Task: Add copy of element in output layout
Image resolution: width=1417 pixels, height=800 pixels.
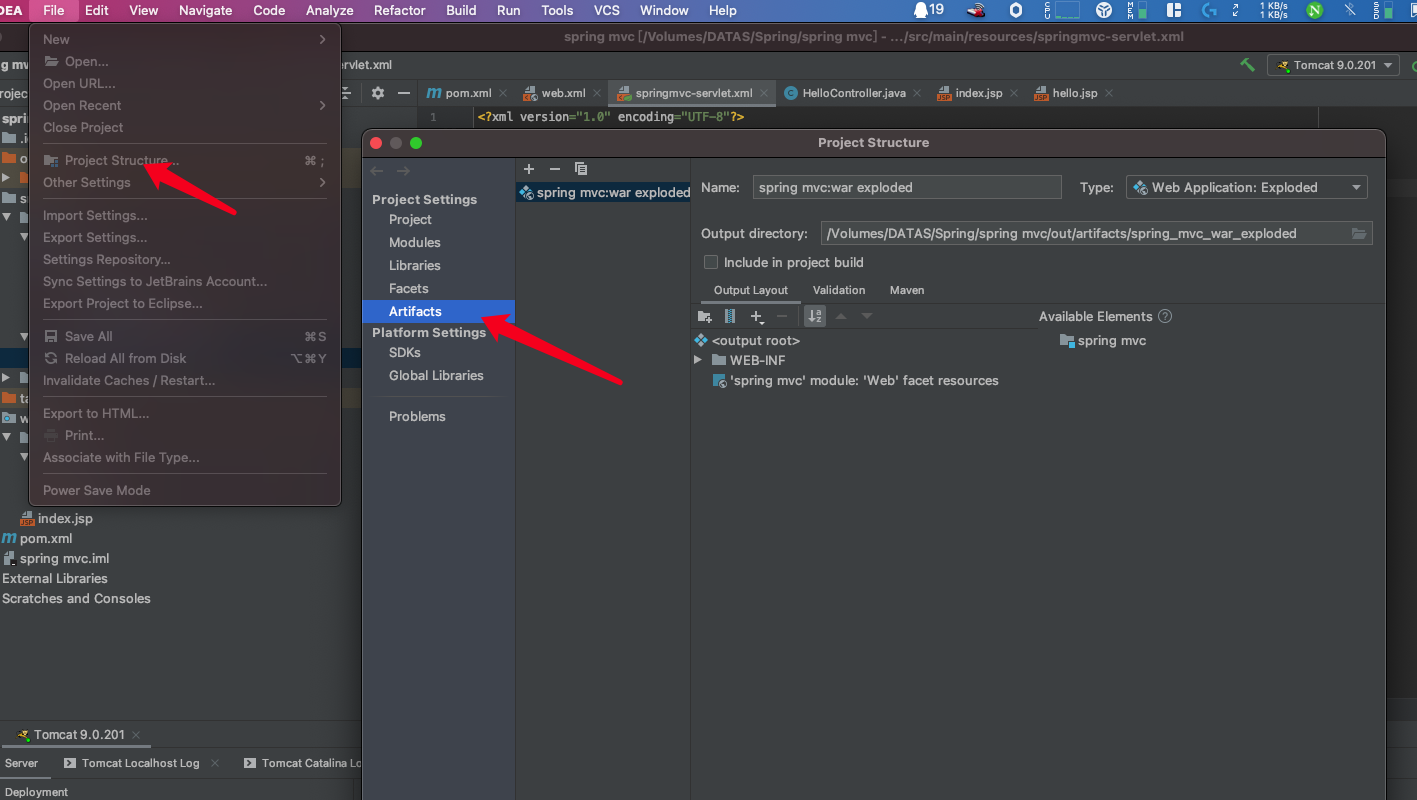Action: pyautogui.click(x=757, y=316)
